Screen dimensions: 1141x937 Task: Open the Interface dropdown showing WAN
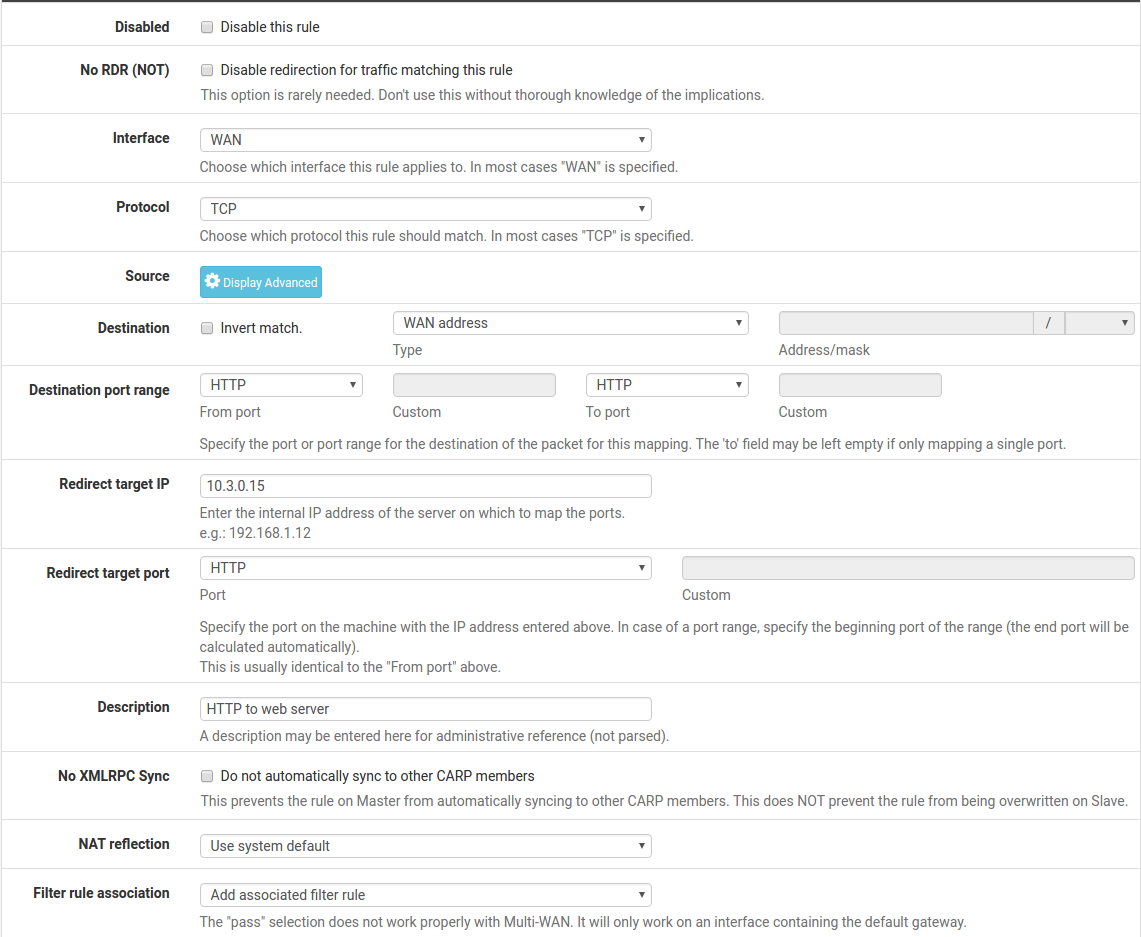tap(425, 140)
